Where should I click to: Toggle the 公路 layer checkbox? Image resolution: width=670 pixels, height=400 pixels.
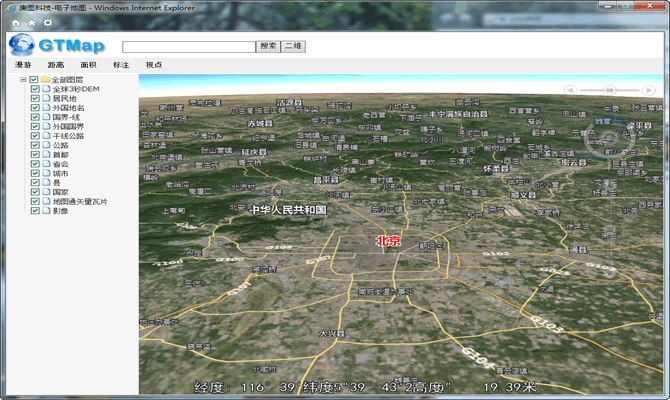(35, 145)
